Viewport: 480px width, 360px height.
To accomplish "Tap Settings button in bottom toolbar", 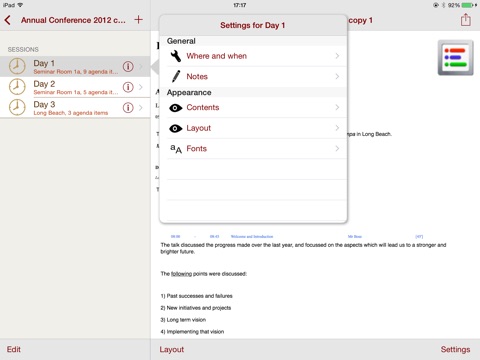I will [455, 349].
